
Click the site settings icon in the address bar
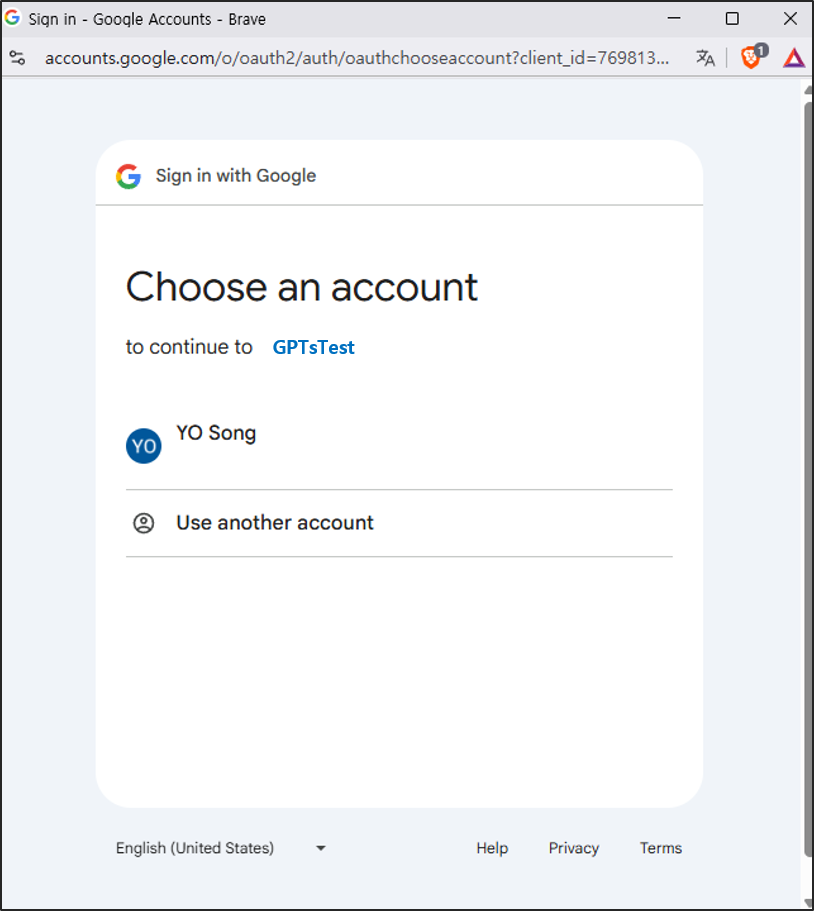click(x=17, y=58)
